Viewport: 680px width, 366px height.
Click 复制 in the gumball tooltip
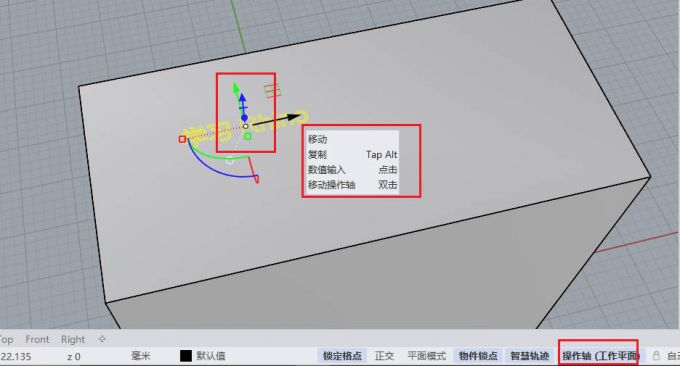[317, 154]
